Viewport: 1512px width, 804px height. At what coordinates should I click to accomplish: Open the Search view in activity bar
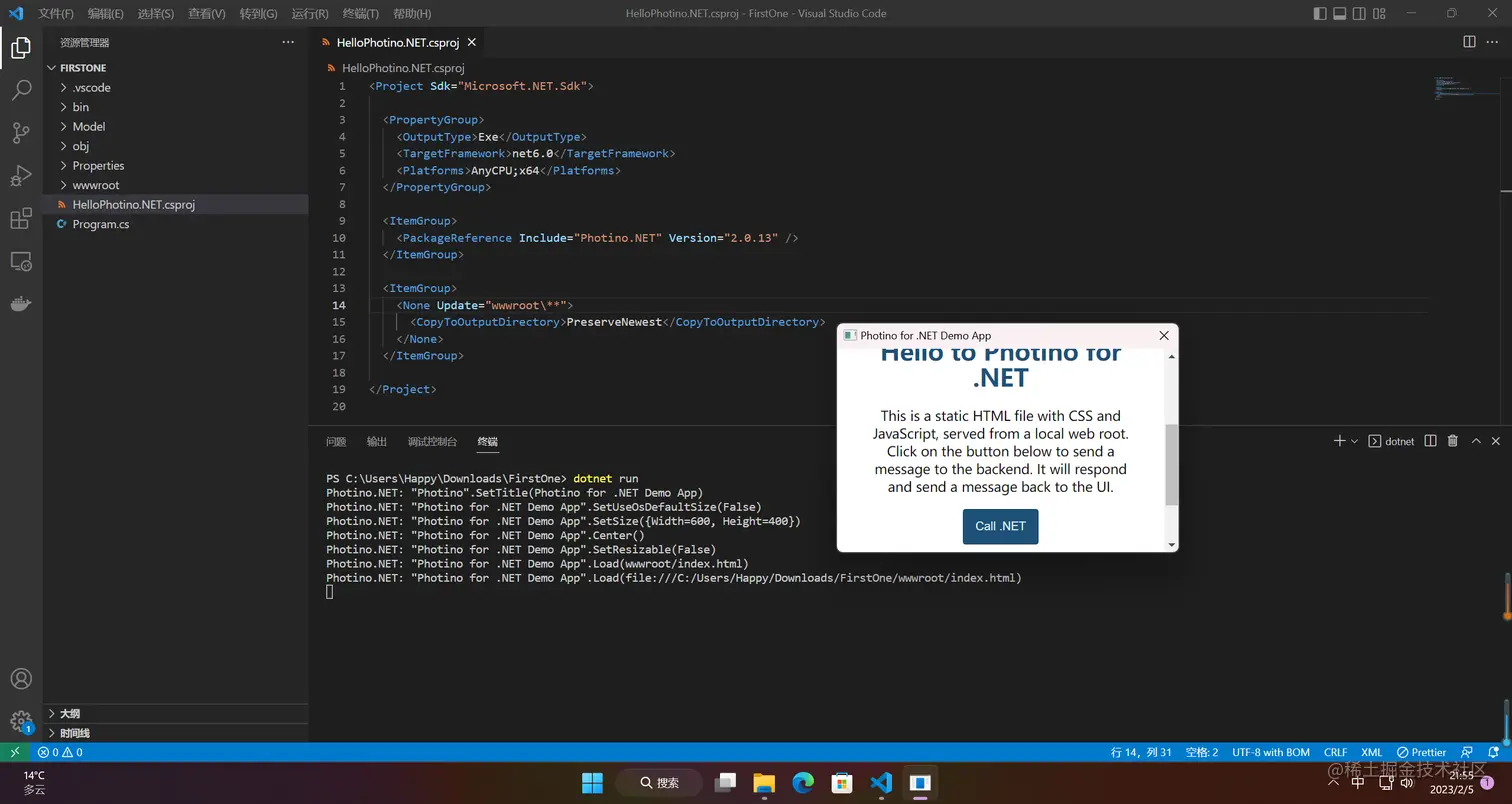pyautogui.click(x=21, y=90)
